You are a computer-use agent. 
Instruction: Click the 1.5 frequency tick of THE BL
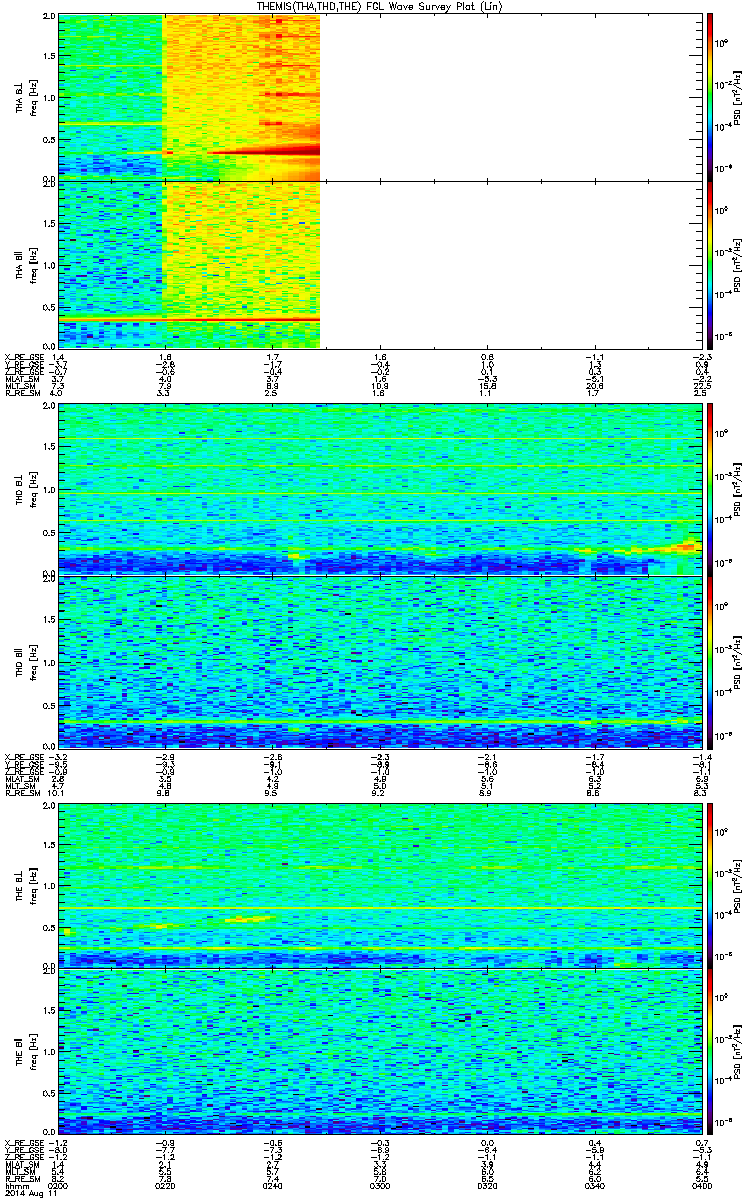48,844
